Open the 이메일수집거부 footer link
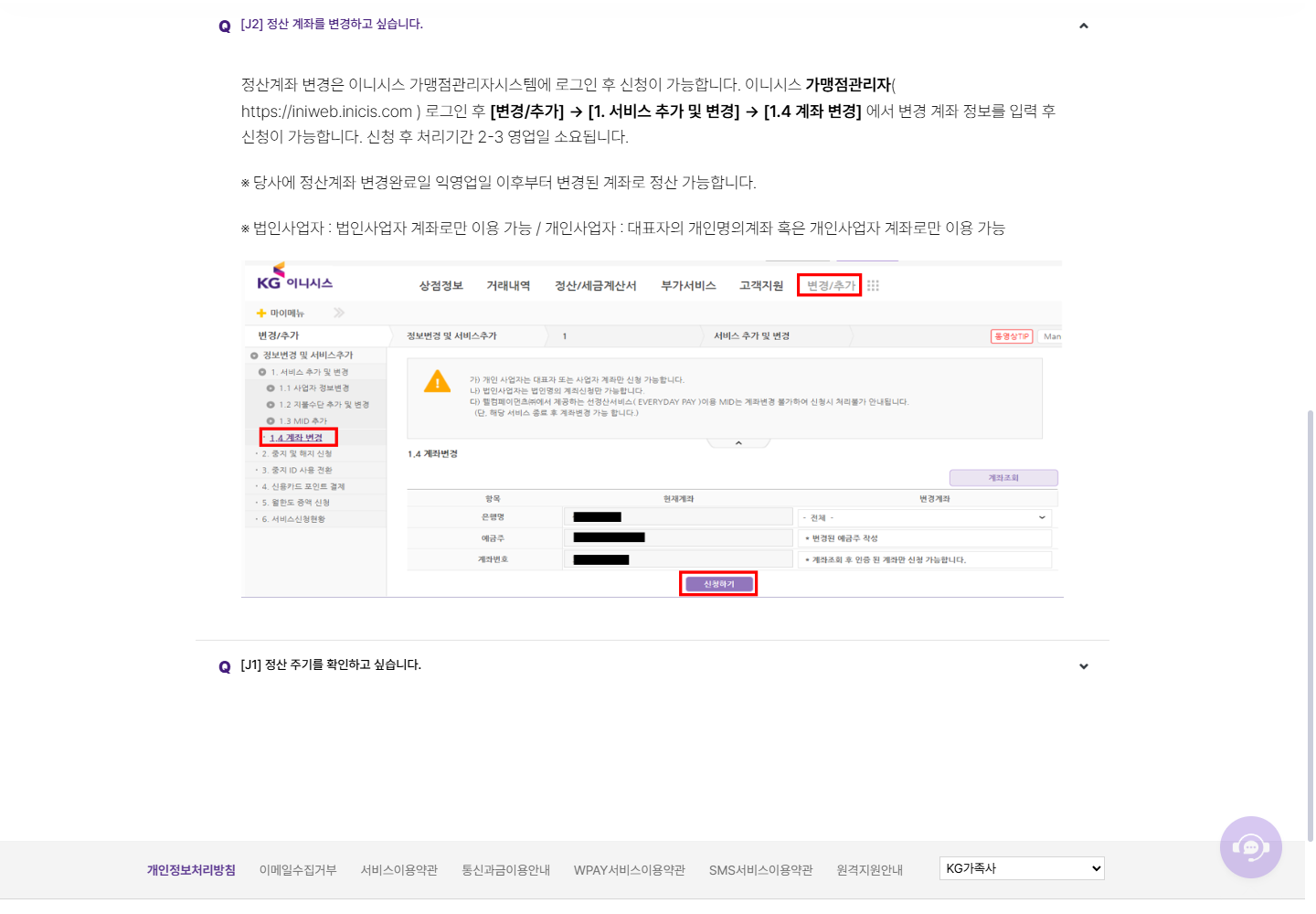This screenshot has height=914, width=1316. tap(298, 870)
